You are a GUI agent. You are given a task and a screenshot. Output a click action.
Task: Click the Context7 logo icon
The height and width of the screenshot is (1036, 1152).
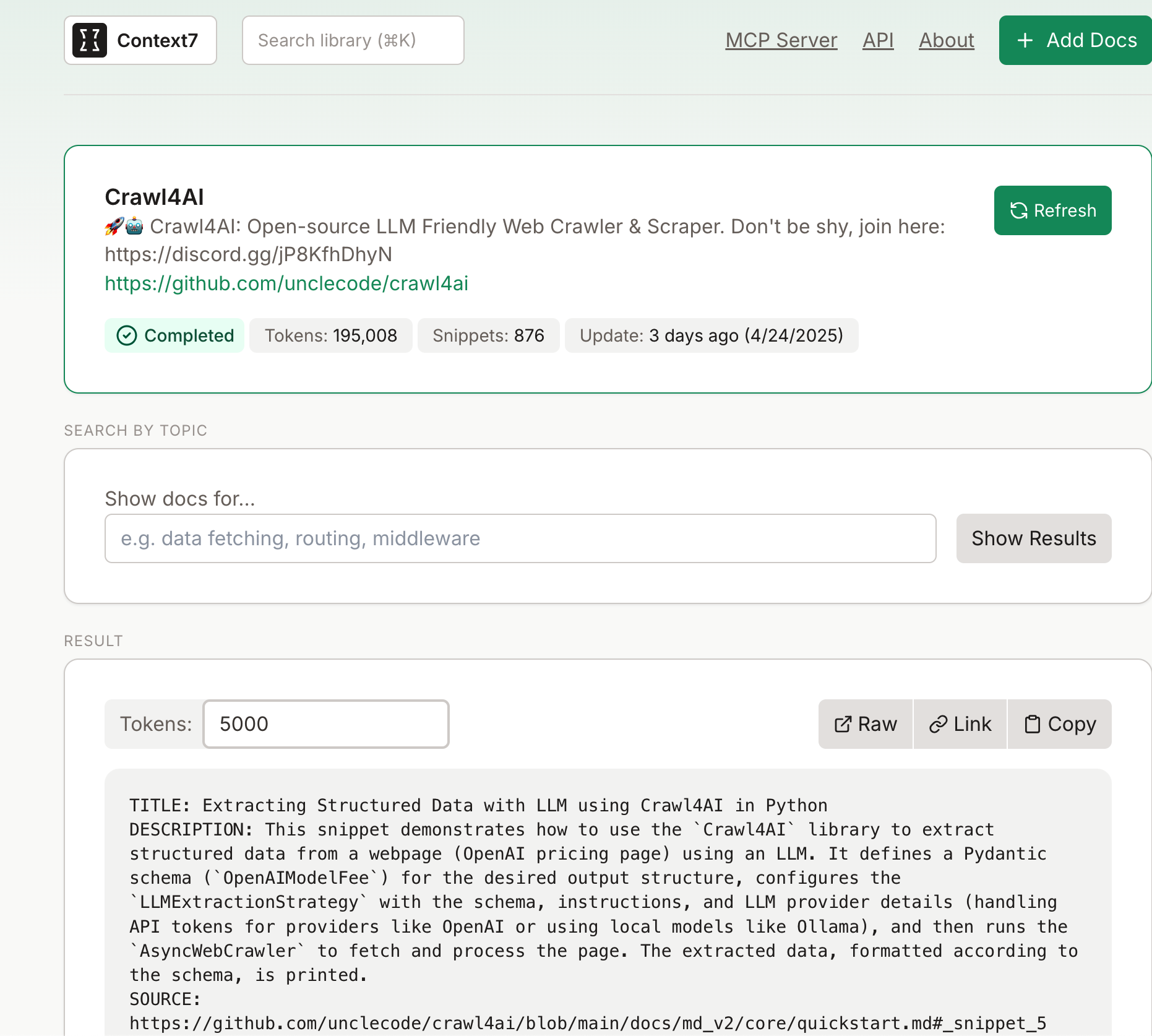click(x=90, y=40)
